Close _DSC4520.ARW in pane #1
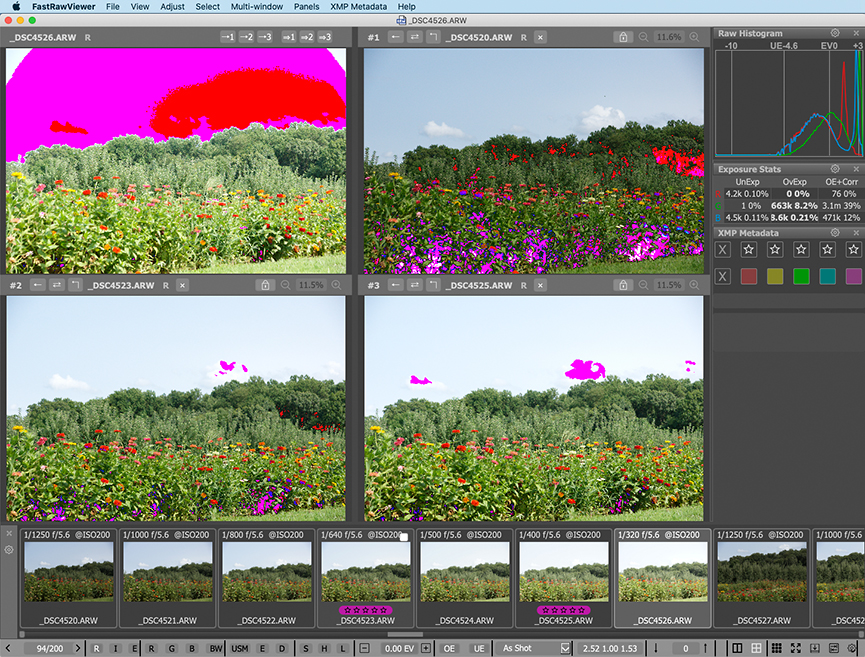The height and width of the screenshot is (657, 865). [x=540, y=37]
